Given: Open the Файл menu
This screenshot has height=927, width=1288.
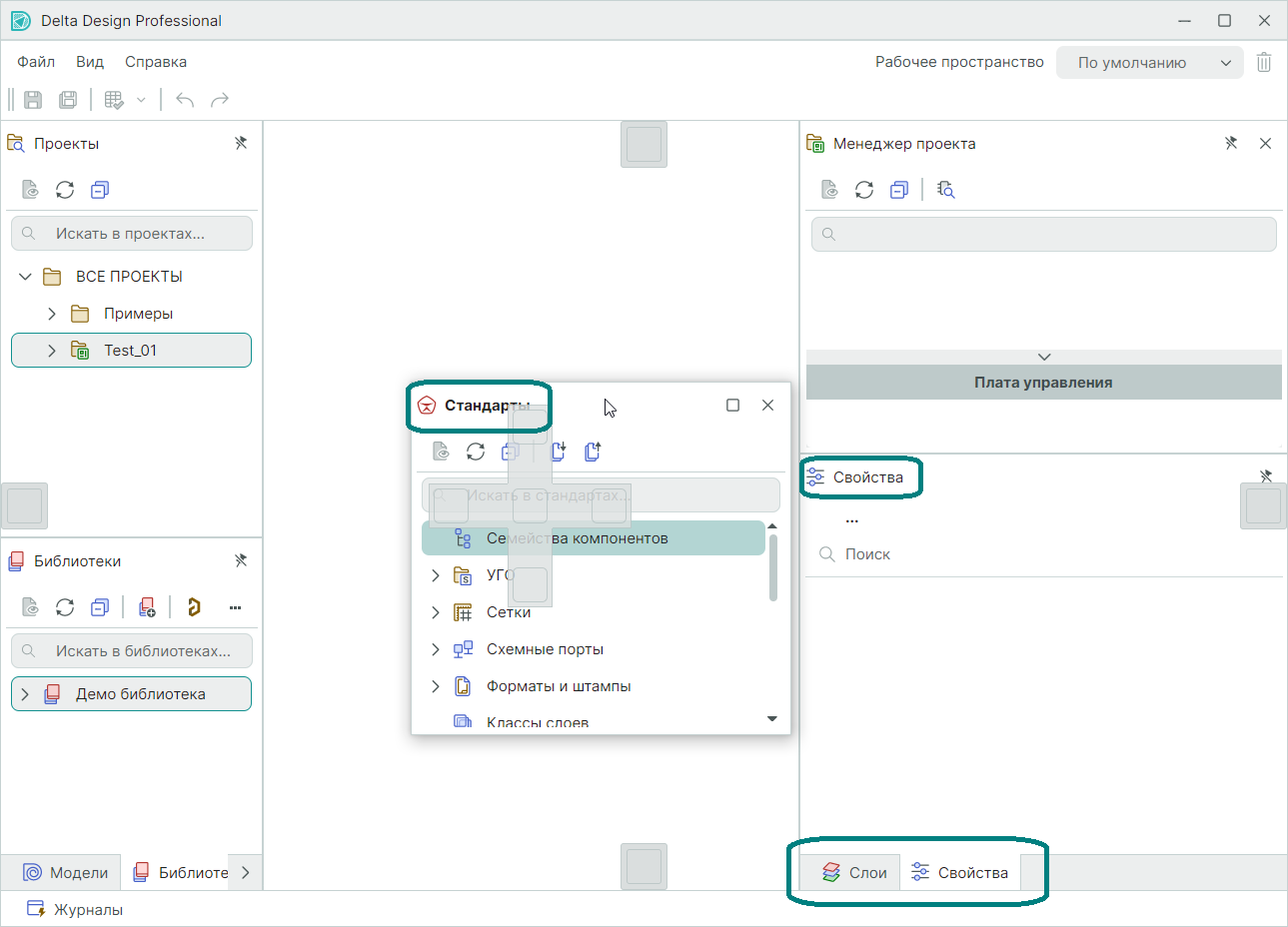Looking at the screenshot, I should [x=36, y=62].
